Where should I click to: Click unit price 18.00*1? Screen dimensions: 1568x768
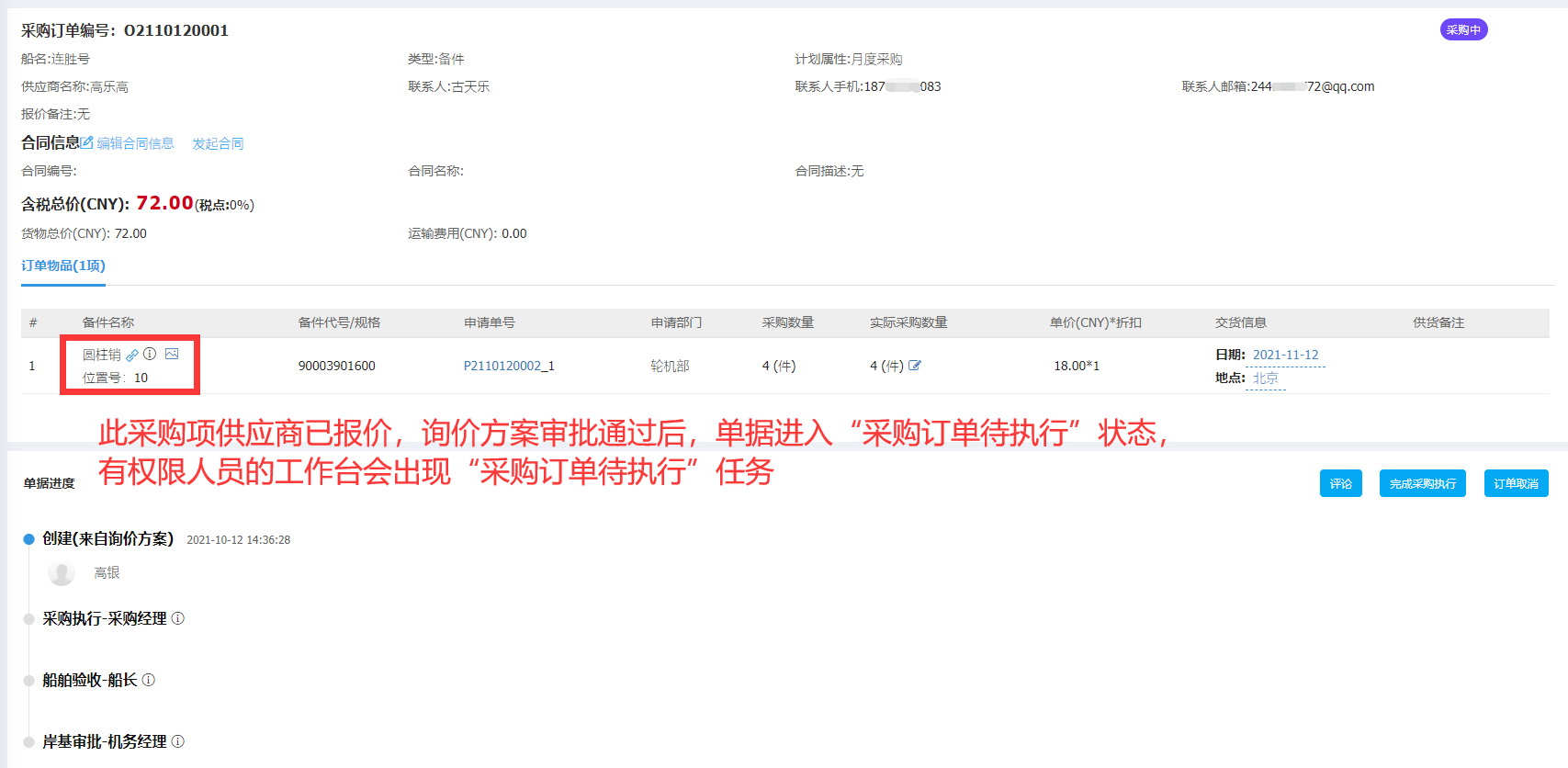point(1077,366)
